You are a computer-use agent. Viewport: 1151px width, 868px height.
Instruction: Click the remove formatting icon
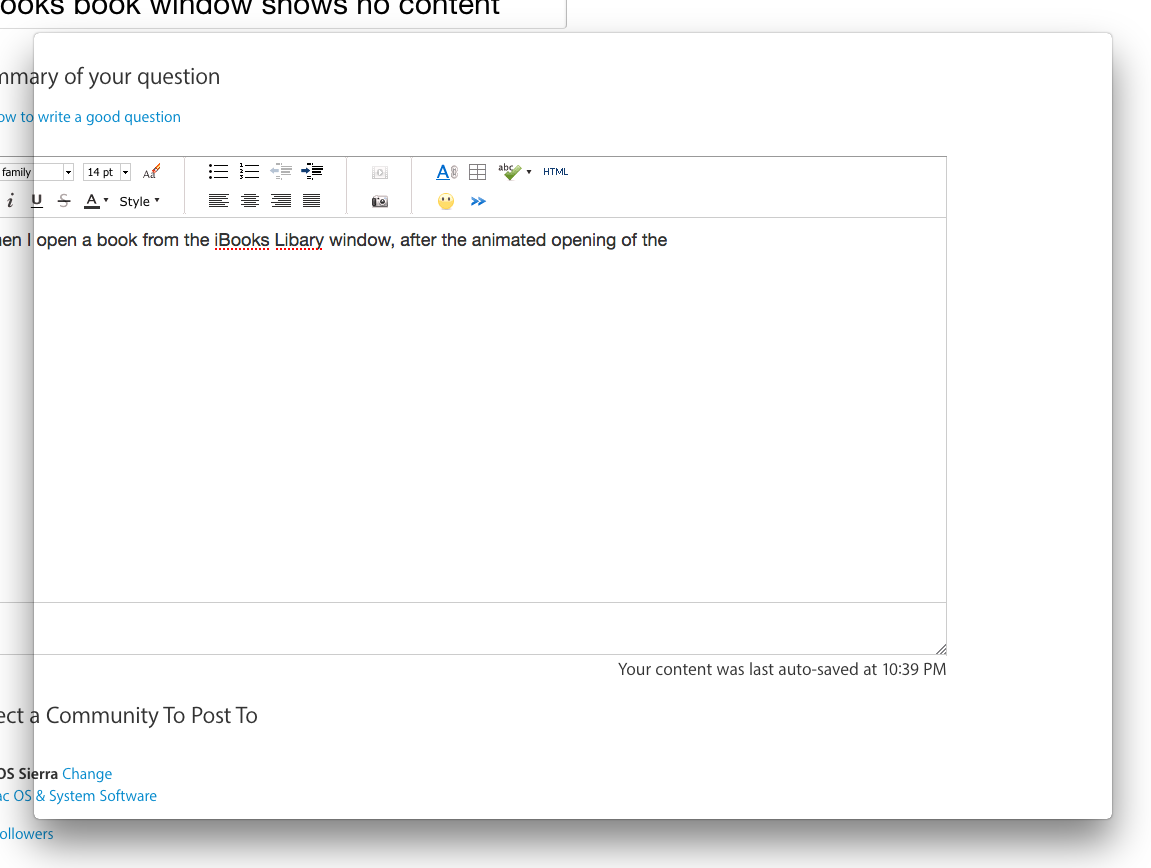click(151, 172)
